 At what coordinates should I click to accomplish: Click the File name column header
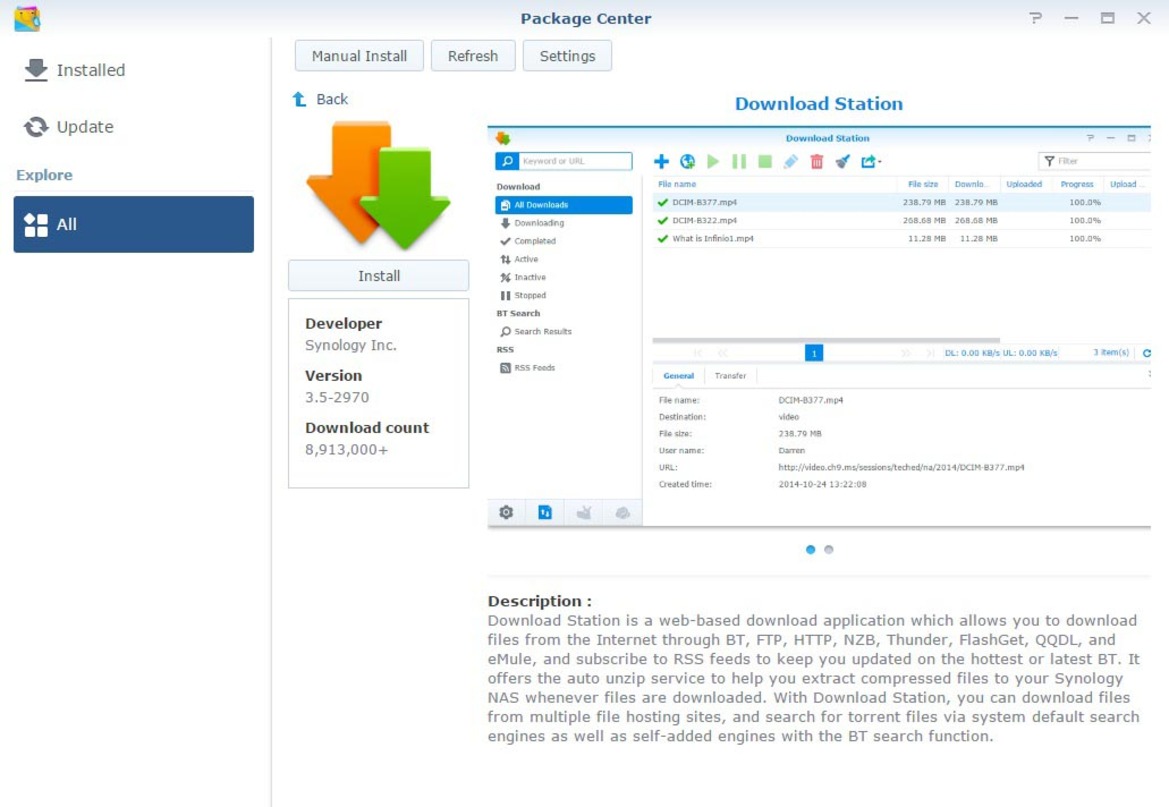(677, 184)
